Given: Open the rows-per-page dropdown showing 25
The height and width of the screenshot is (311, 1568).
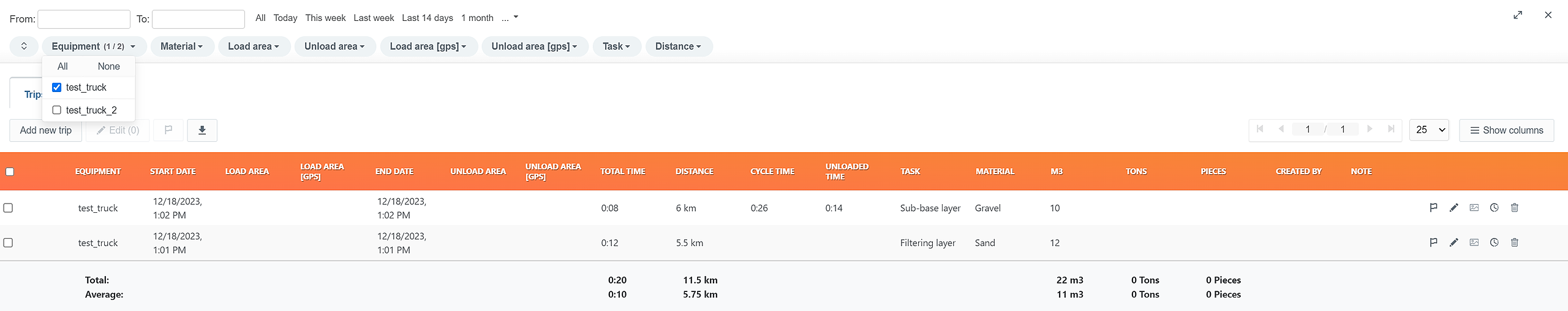Looking at the screenshot, I should click(x=1429, y=130).
